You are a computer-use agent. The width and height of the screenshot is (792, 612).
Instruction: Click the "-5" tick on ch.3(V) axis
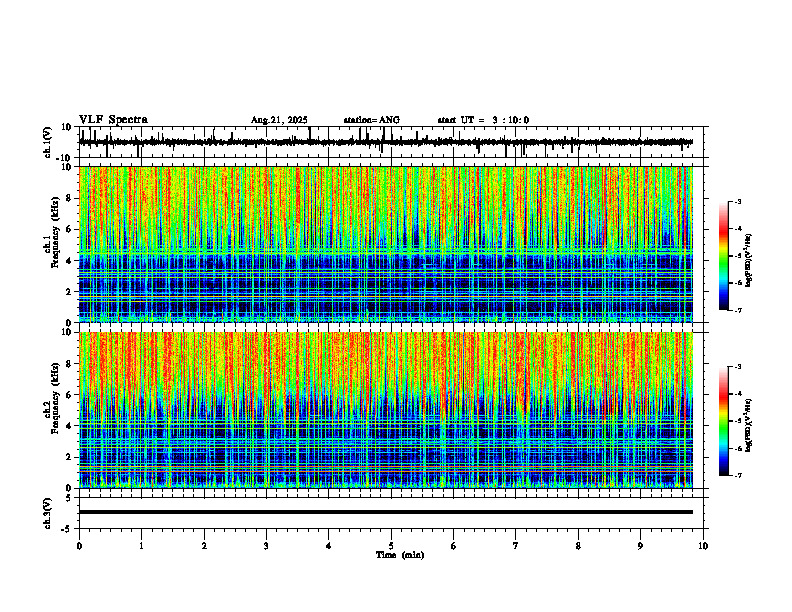[67, 529]
